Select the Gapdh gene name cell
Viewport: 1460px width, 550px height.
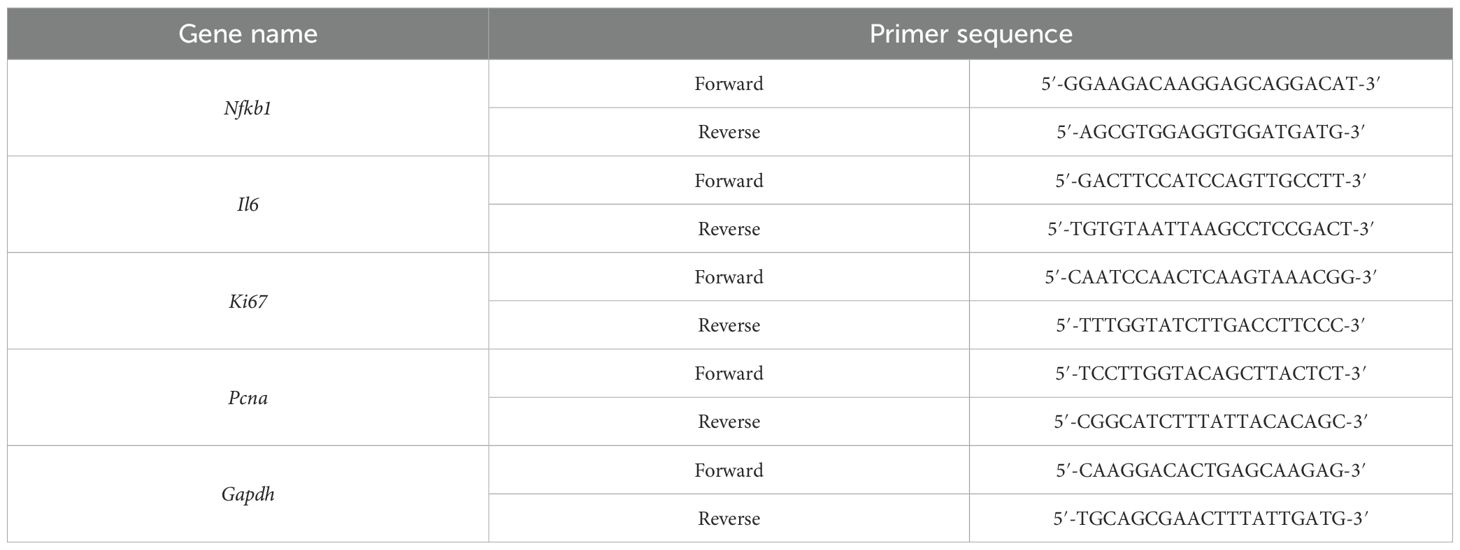tap(247, 494)
